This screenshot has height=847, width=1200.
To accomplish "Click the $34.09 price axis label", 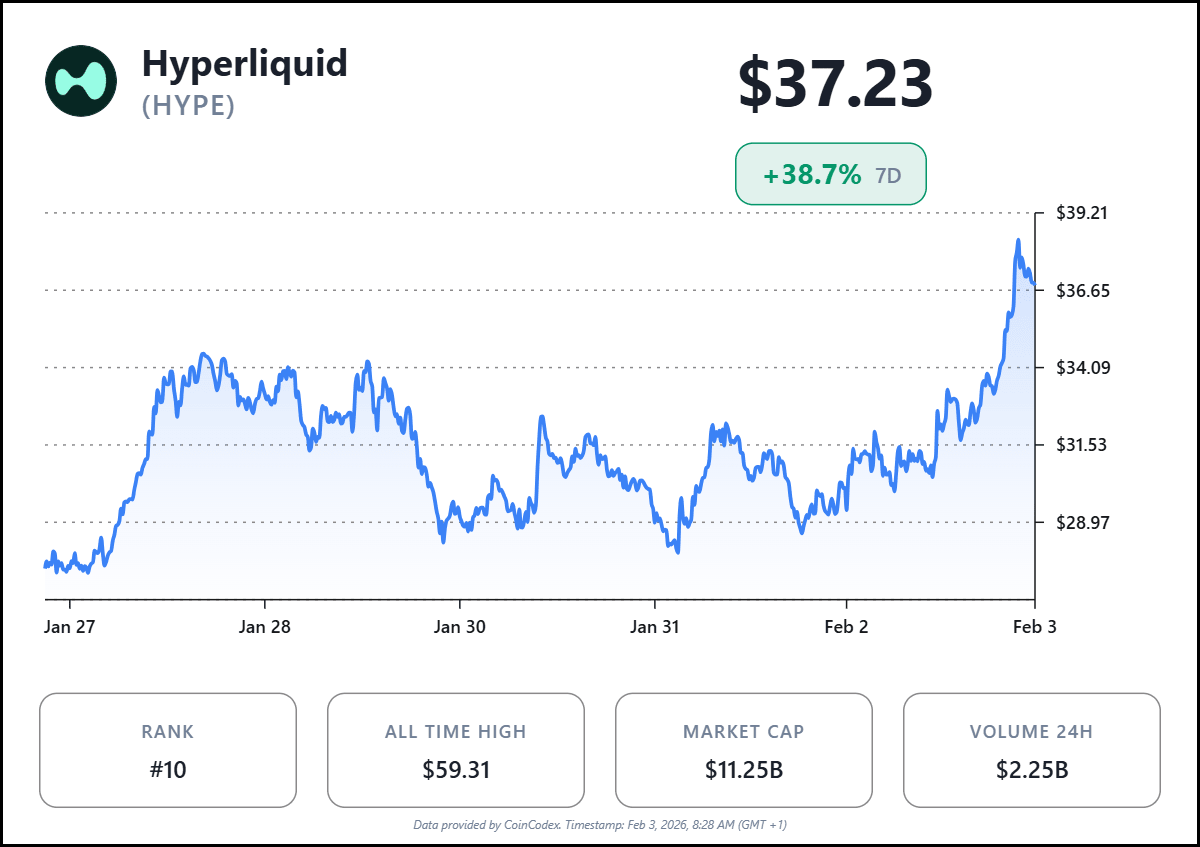I will 1084,367.
